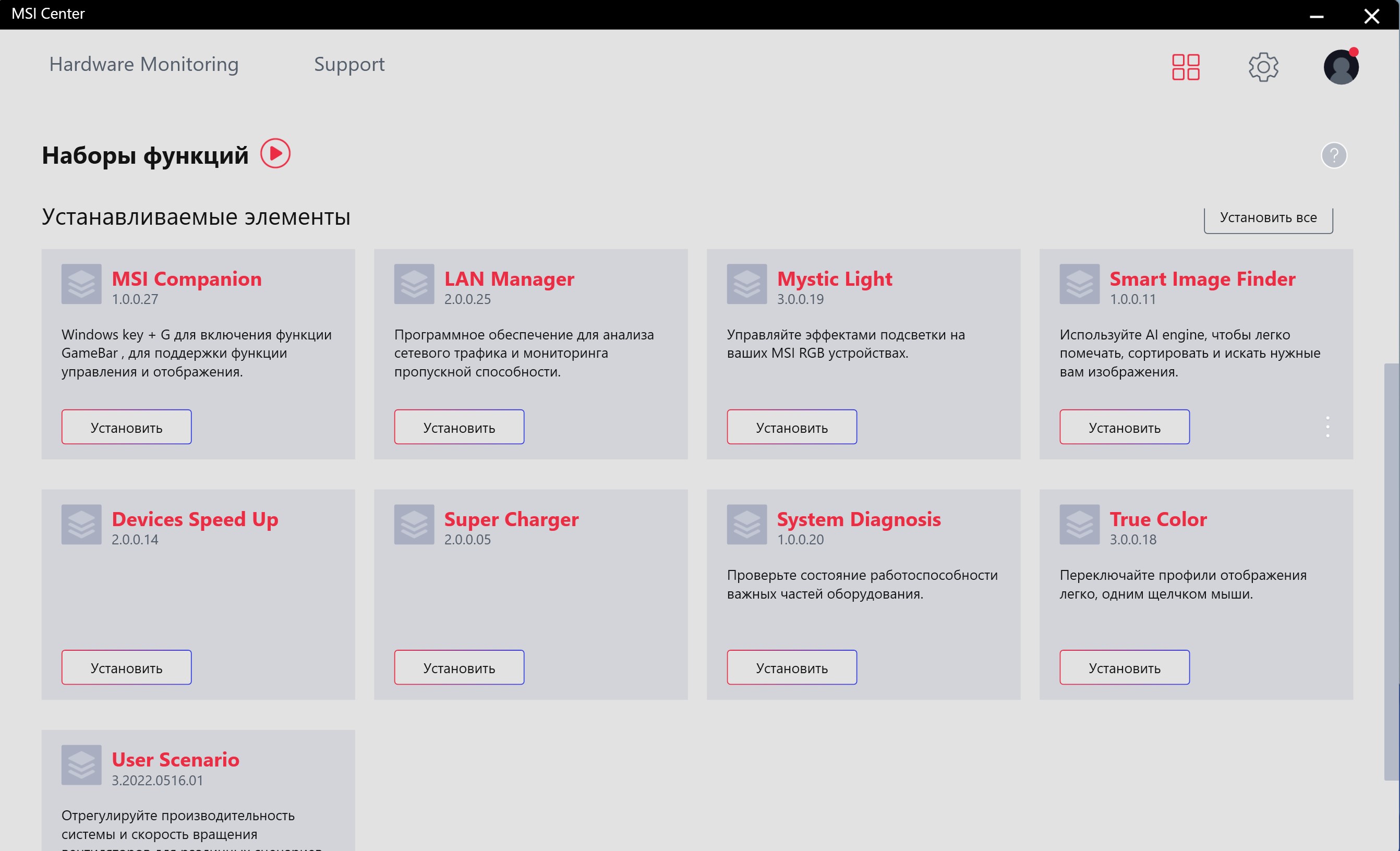Image resolution: width=1400 pixels, height=851 pixels.
Task: Install LAN Manager with its Установить button
Action: click(459, 427)
